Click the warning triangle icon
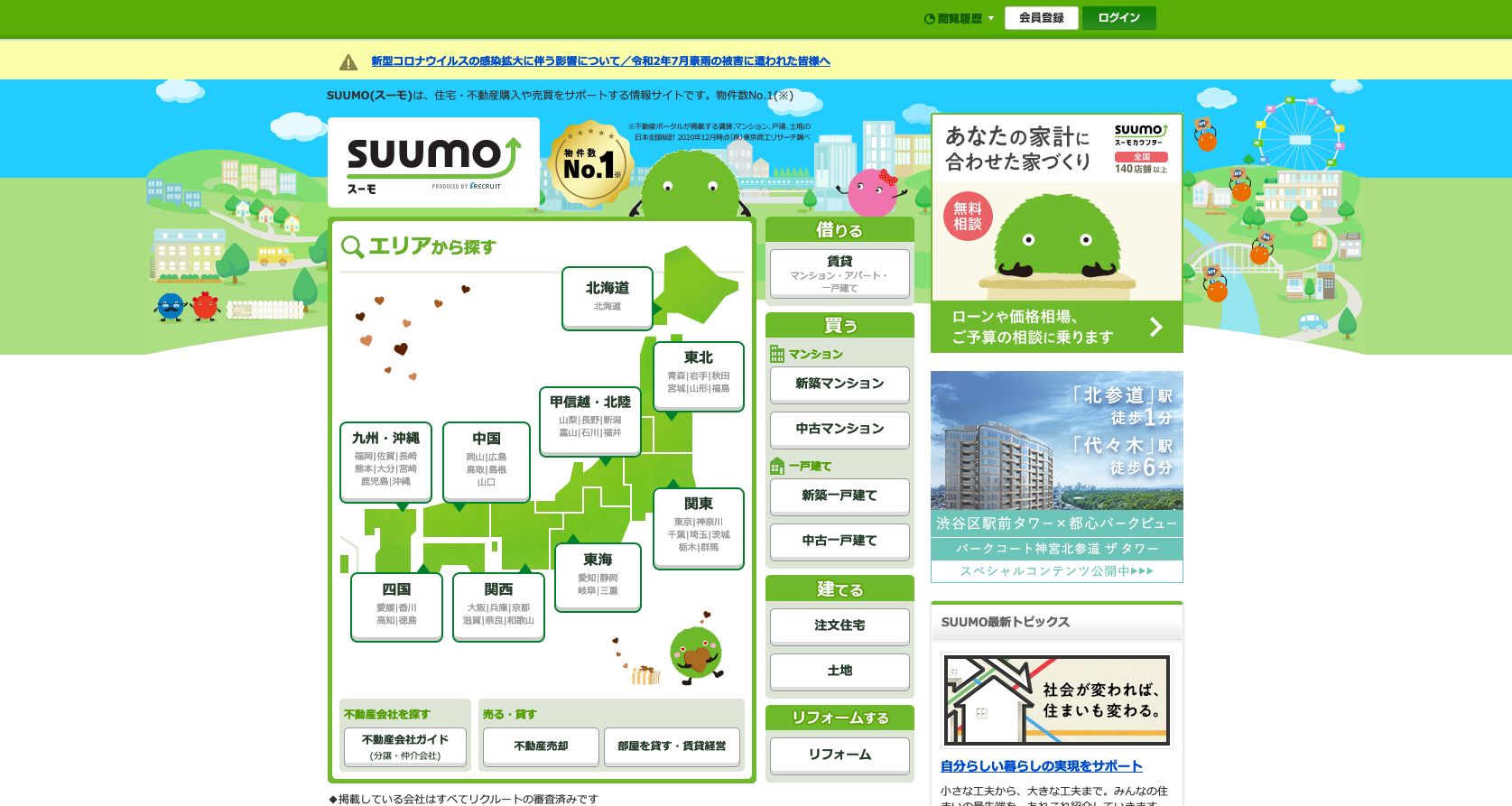Screen dimensions: 1512x806 tap(348, 62)
